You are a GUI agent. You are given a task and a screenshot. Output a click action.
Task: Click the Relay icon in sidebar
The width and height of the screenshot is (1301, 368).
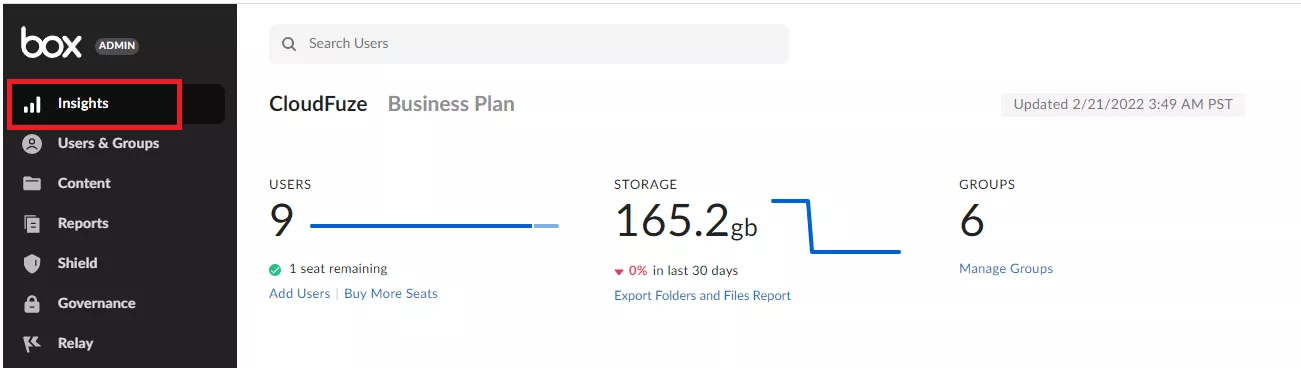[32, 343]
